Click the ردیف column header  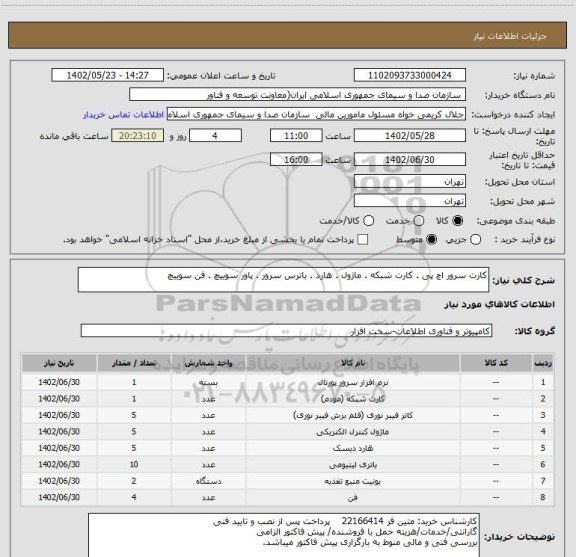click(543, 363)
